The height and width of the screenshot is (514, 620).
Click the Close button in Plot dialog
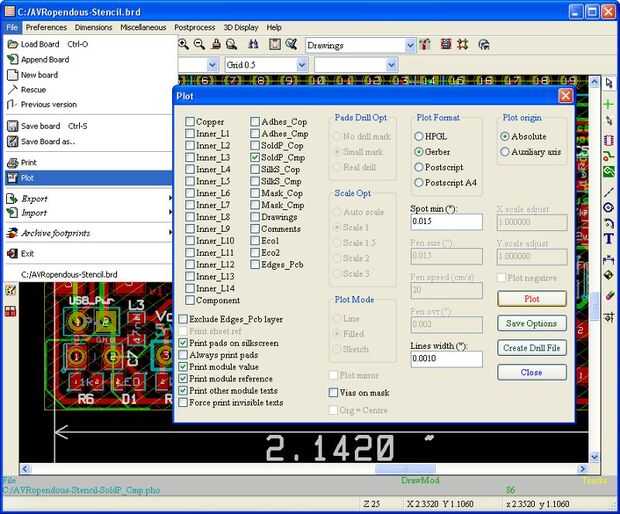(x=532, y=372)
